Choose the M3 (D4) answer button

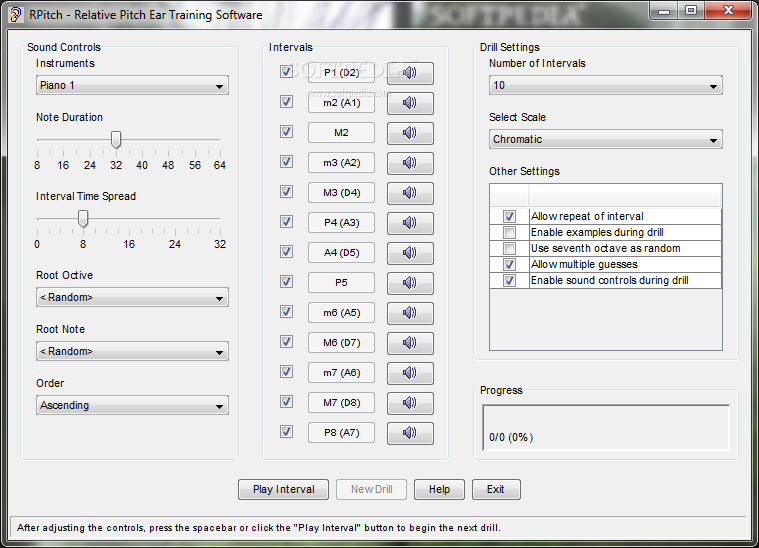[x=341, y=193]
